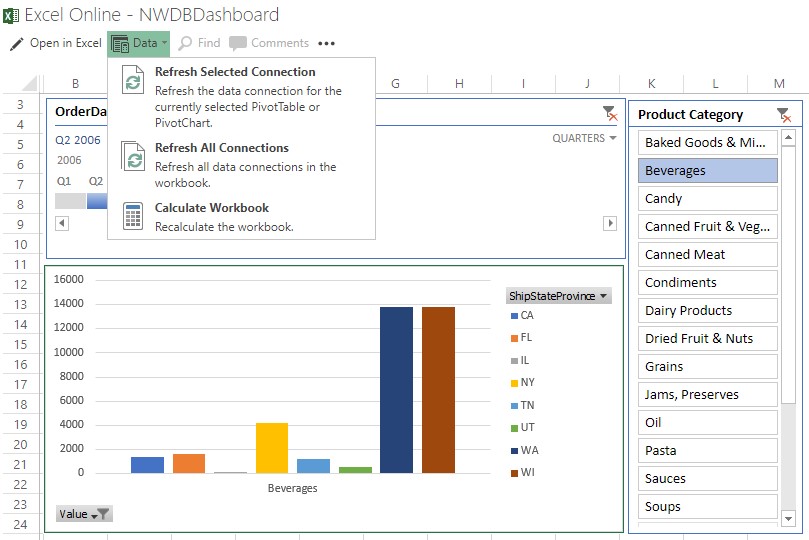
Task: Toggle the Canned Fruit & Vegetables slicer item
Action: (x=707, y=226)
